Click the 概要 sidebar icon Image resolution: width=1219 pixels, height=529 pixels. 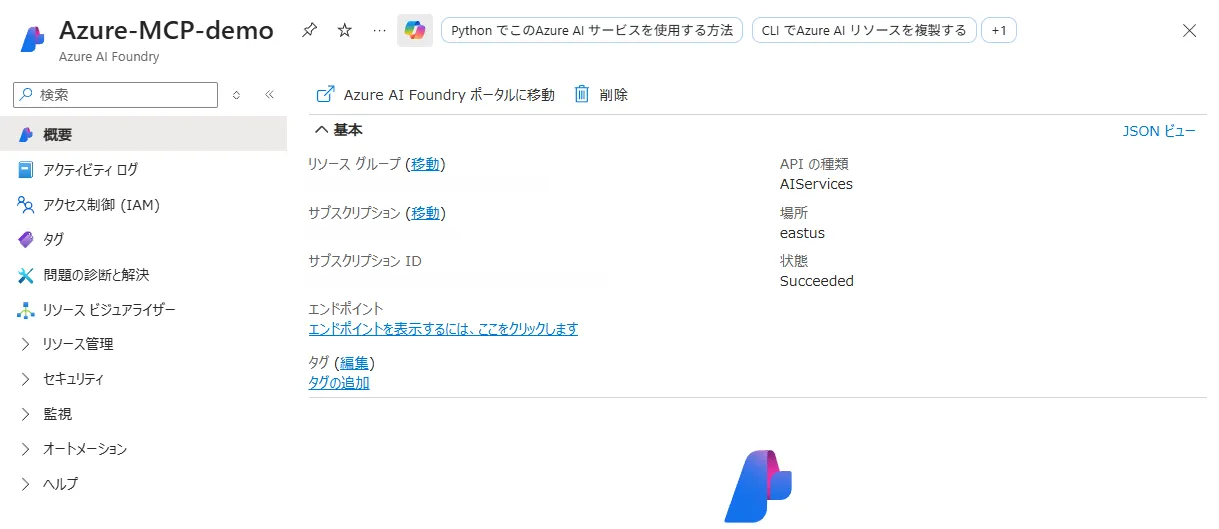point(26,135)
